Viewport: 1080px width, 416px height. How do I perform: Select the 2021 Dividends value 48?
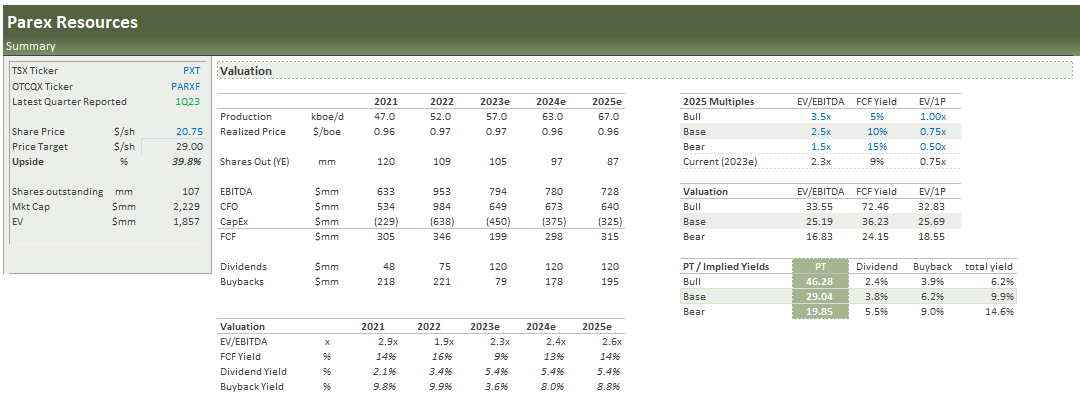tap(390, 267)
